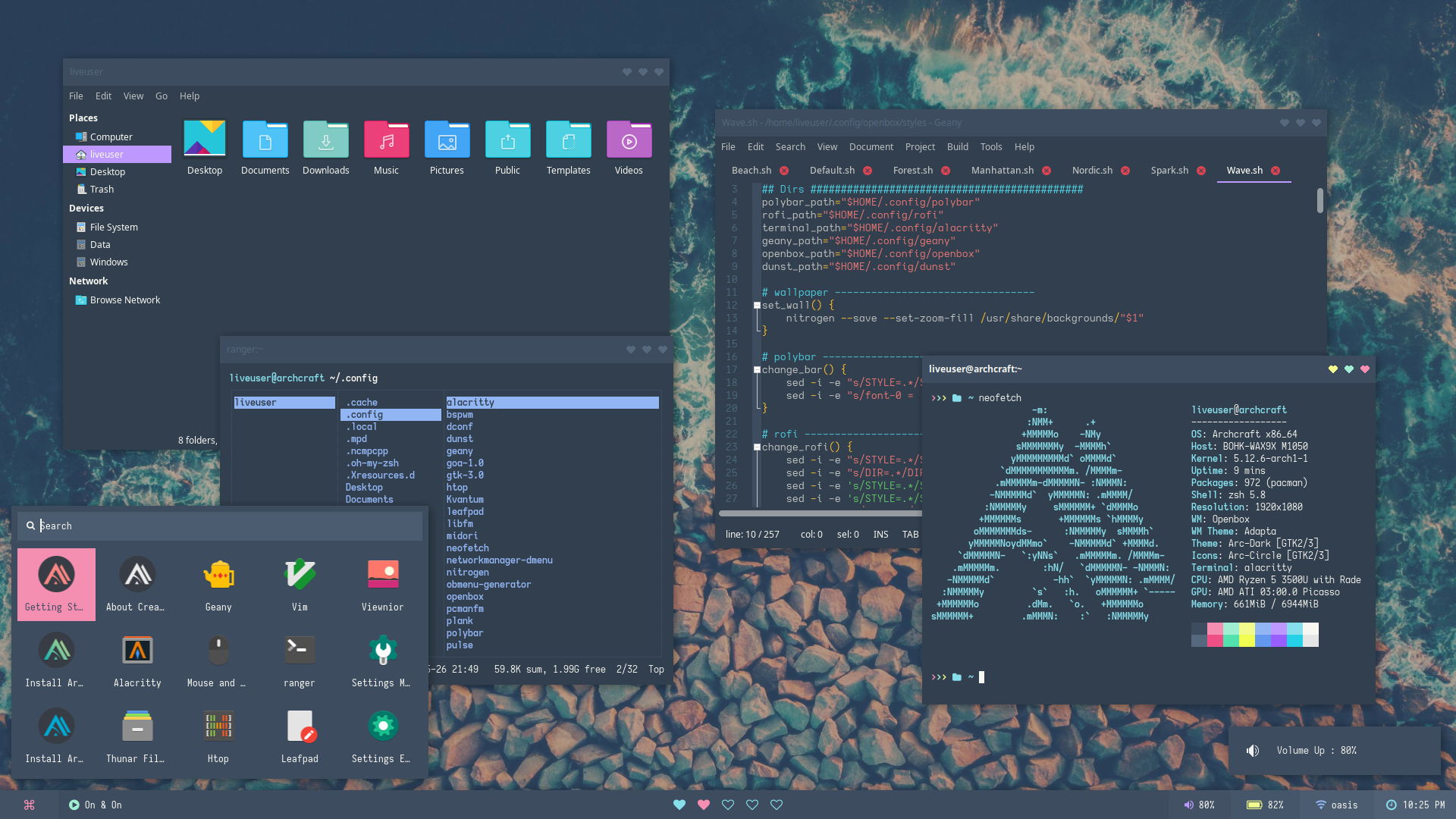The height and width of the screenshot is (819, 1456).
Task: Launch Viewnior from the app launcher
Action: click(x=382, y=585)
